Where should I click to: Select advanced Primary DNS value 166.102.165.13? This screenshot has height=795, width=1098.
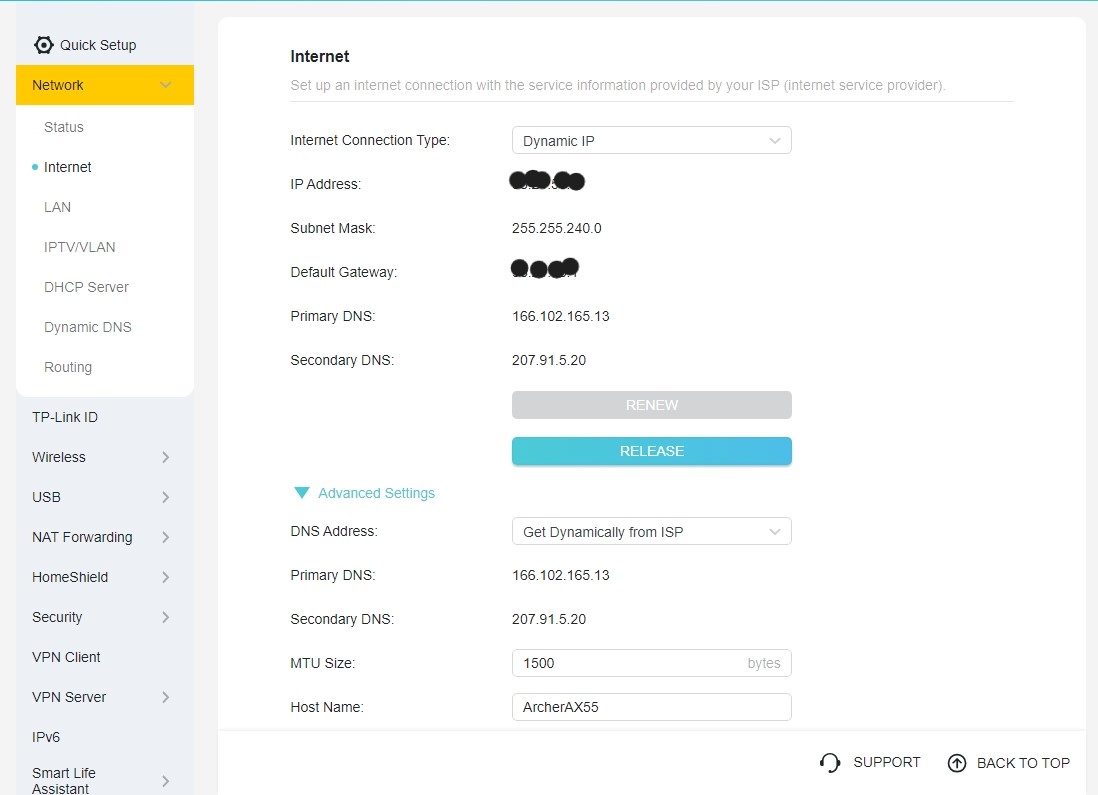coord(560,575)
